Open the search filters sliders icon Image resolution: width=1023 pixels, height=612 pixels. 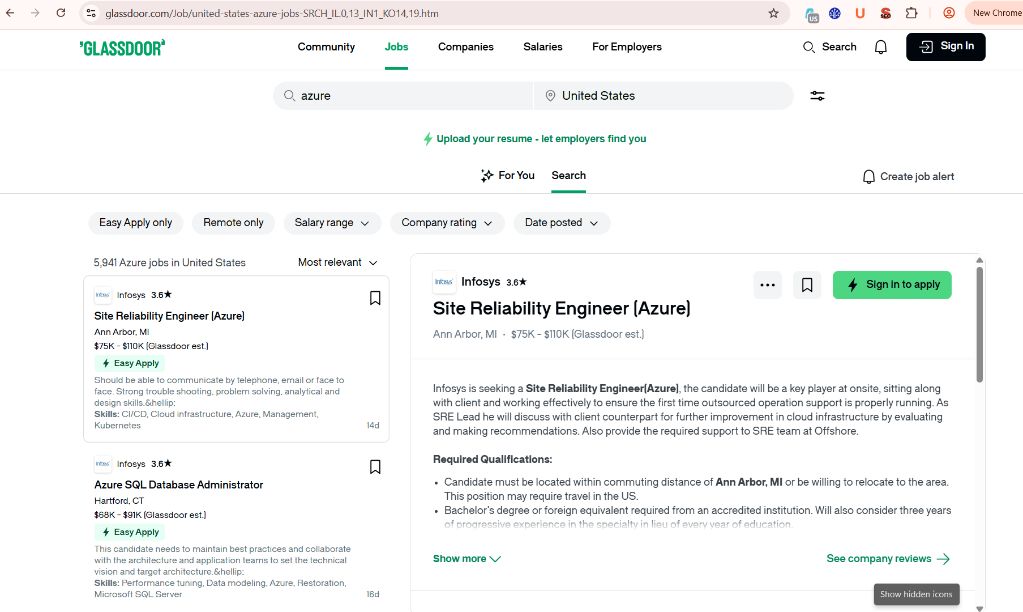point(817,96)
